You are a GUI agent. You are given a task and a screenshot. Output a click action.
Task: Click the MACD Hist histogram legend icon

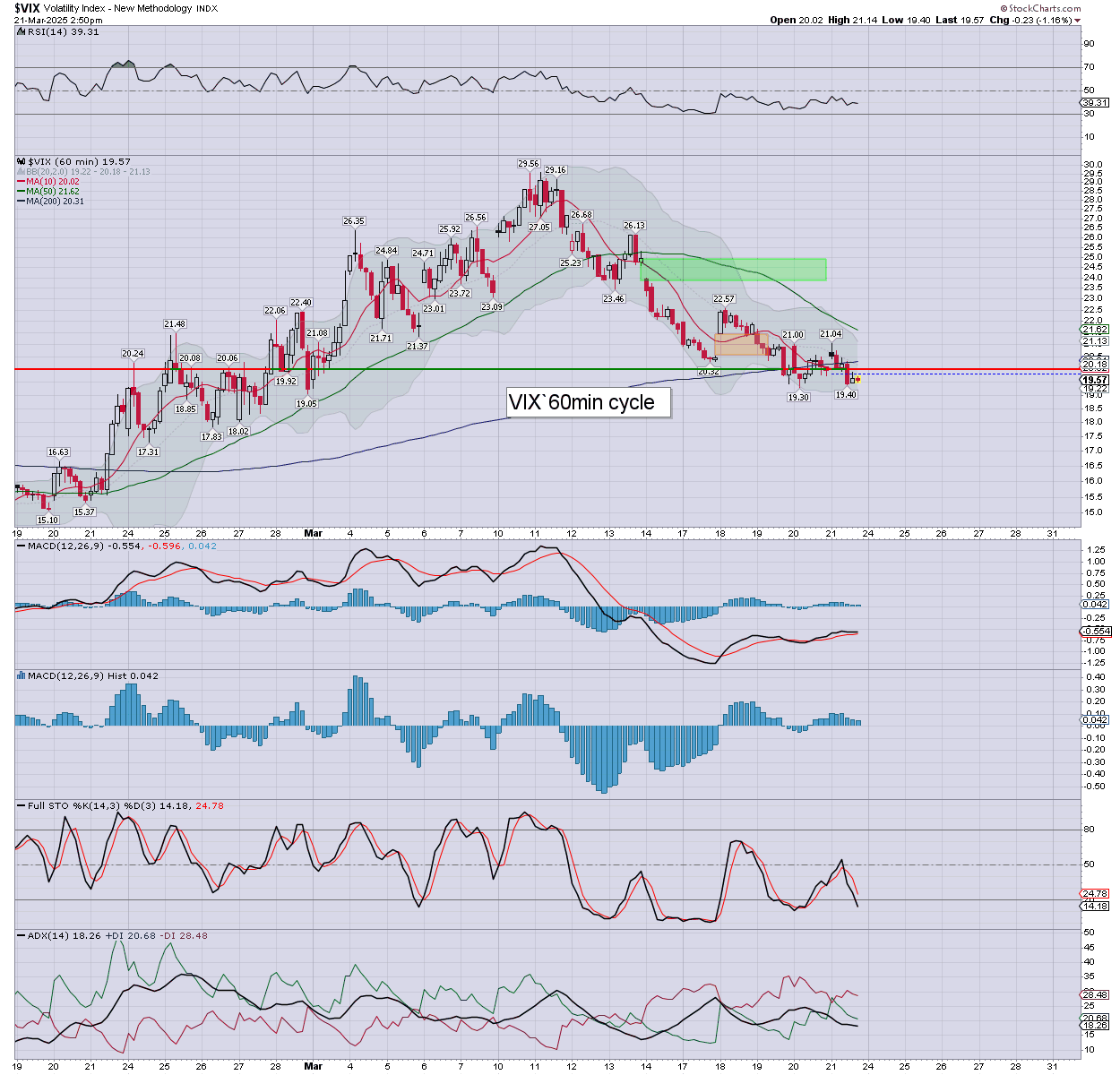click(20, 675)
